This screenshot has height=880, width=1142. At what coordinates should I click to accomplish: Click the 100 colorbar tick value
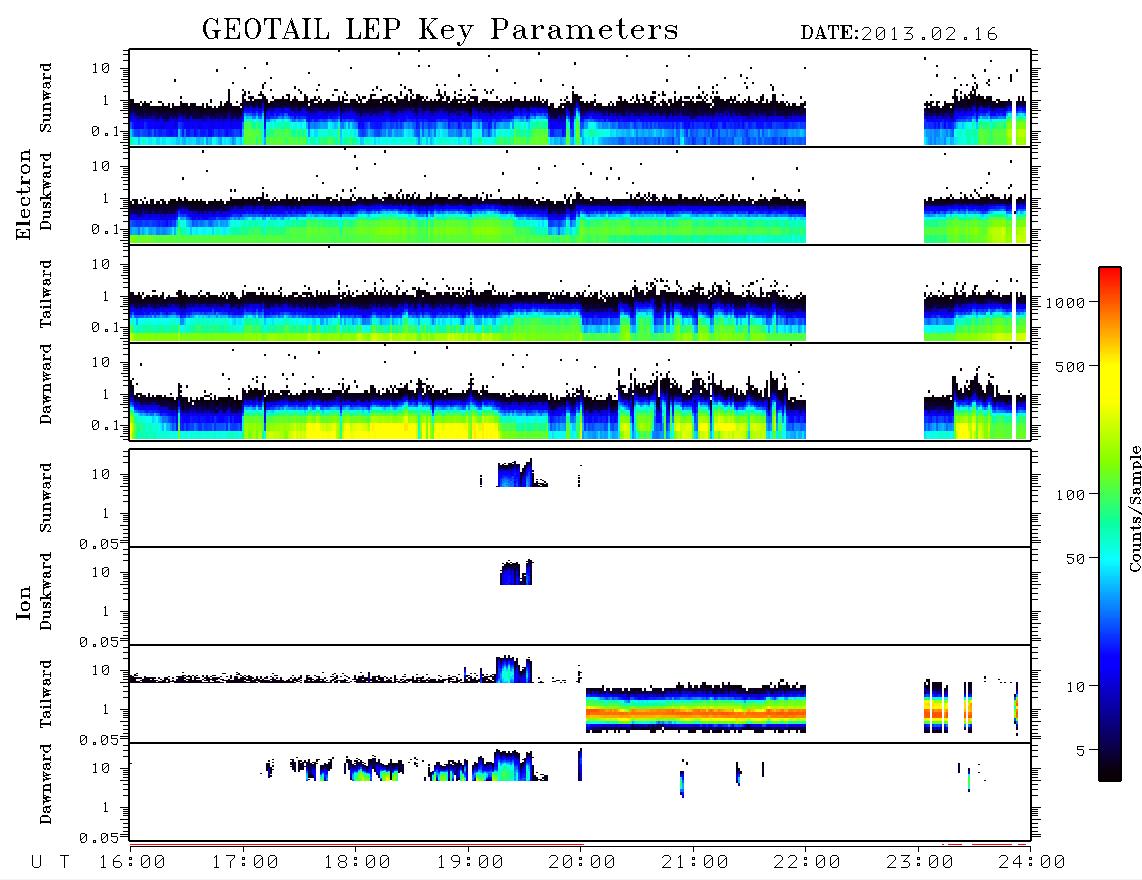(1070, 495)
